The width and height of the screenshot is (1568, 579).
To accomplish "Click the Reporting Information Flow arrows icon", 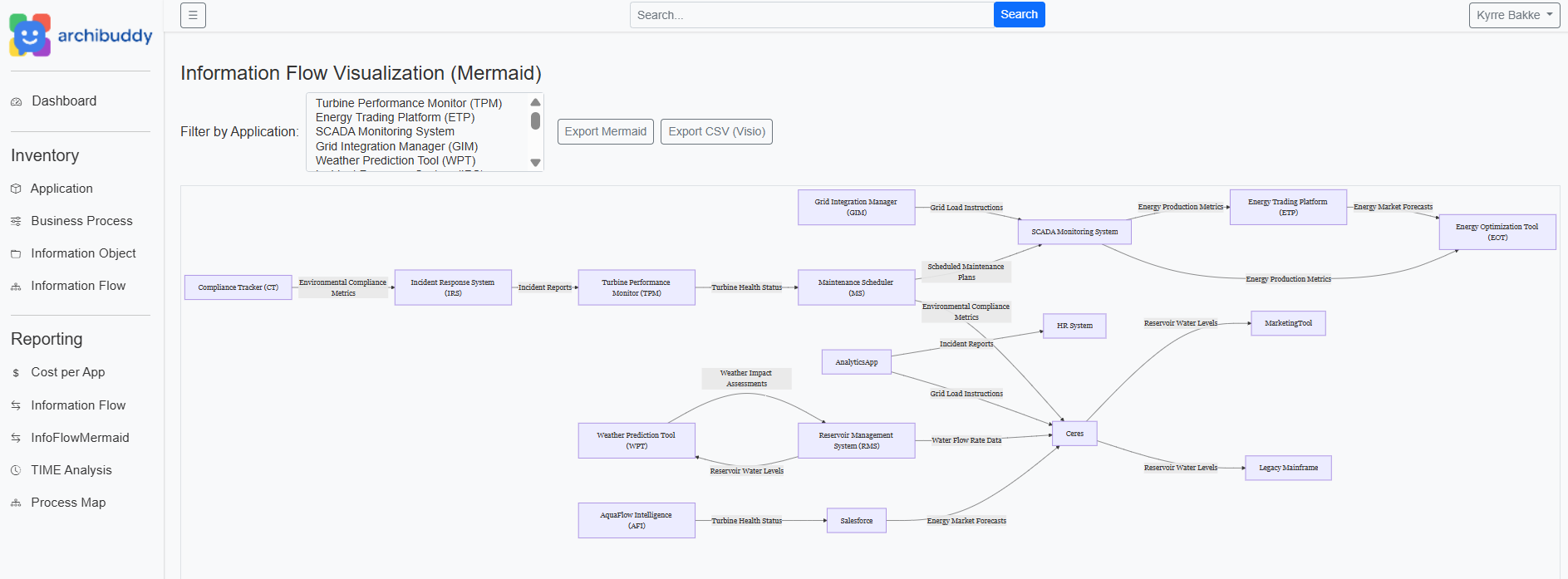I will tap(16, 405).
